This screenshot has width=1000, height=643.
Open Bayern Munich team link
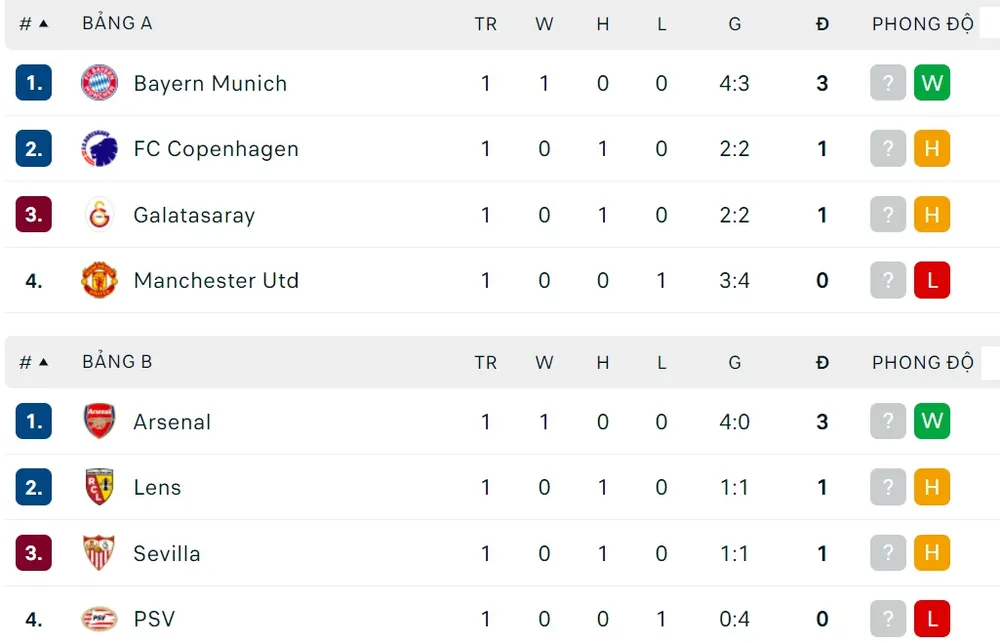210,83
